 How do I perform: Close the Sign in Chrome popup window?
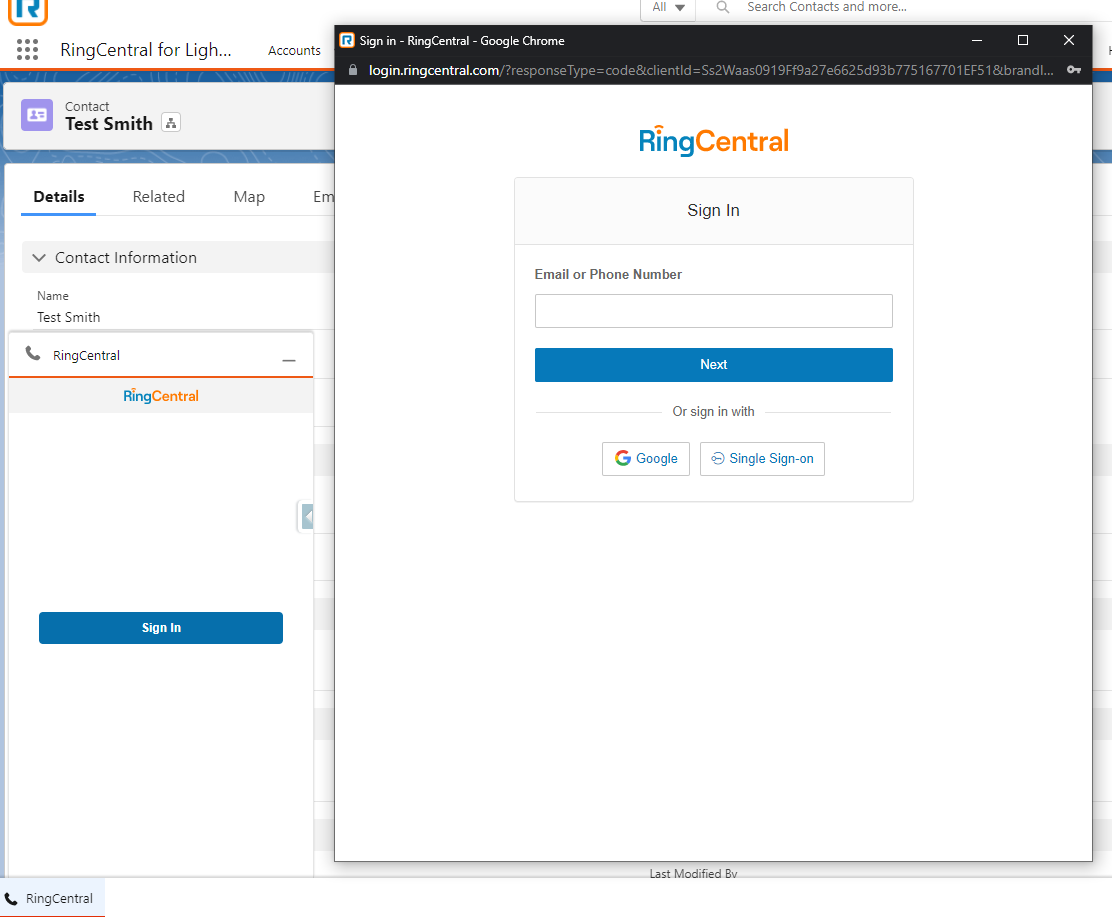pyautogui.click(x=1069, y=40)
